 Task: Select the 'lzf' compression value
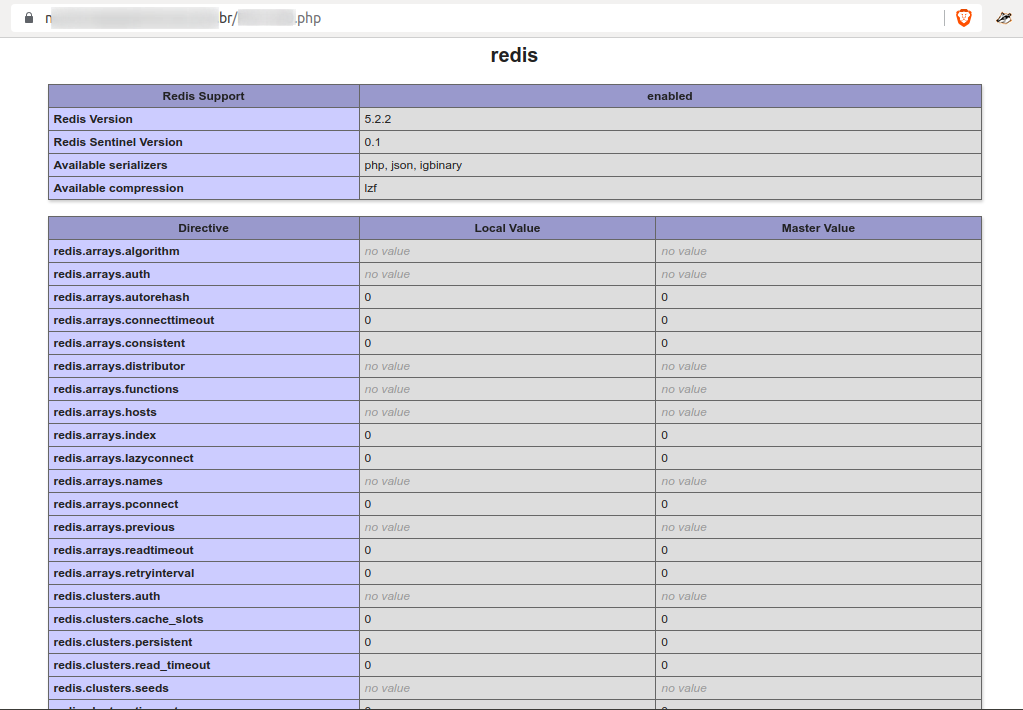click(x=371, y=188)
